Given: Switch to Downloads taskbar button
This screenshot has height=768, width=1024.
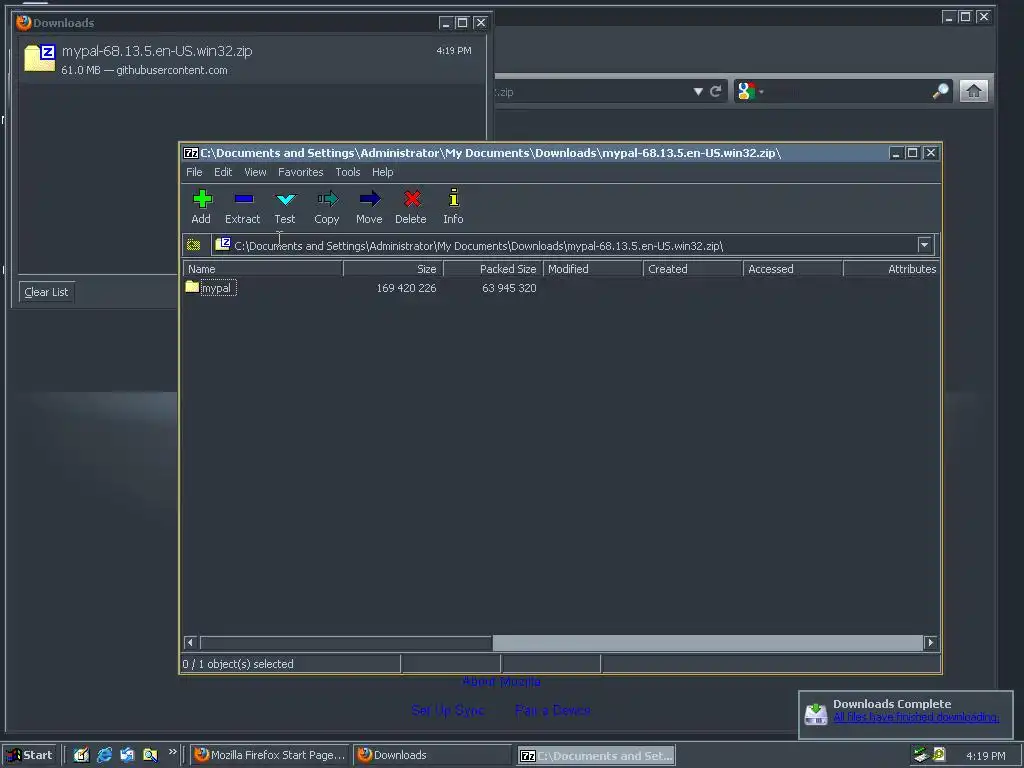Looking at the screenshot, I should (432, 755).
